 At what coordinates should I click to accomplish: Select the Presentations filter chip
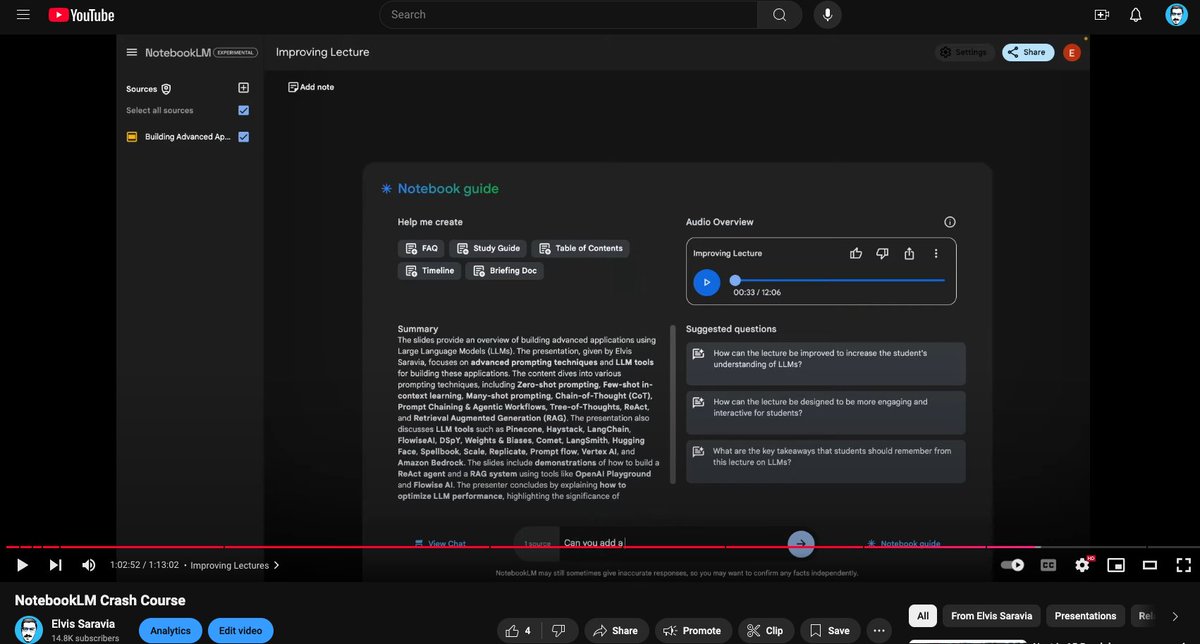point(1085,616)
